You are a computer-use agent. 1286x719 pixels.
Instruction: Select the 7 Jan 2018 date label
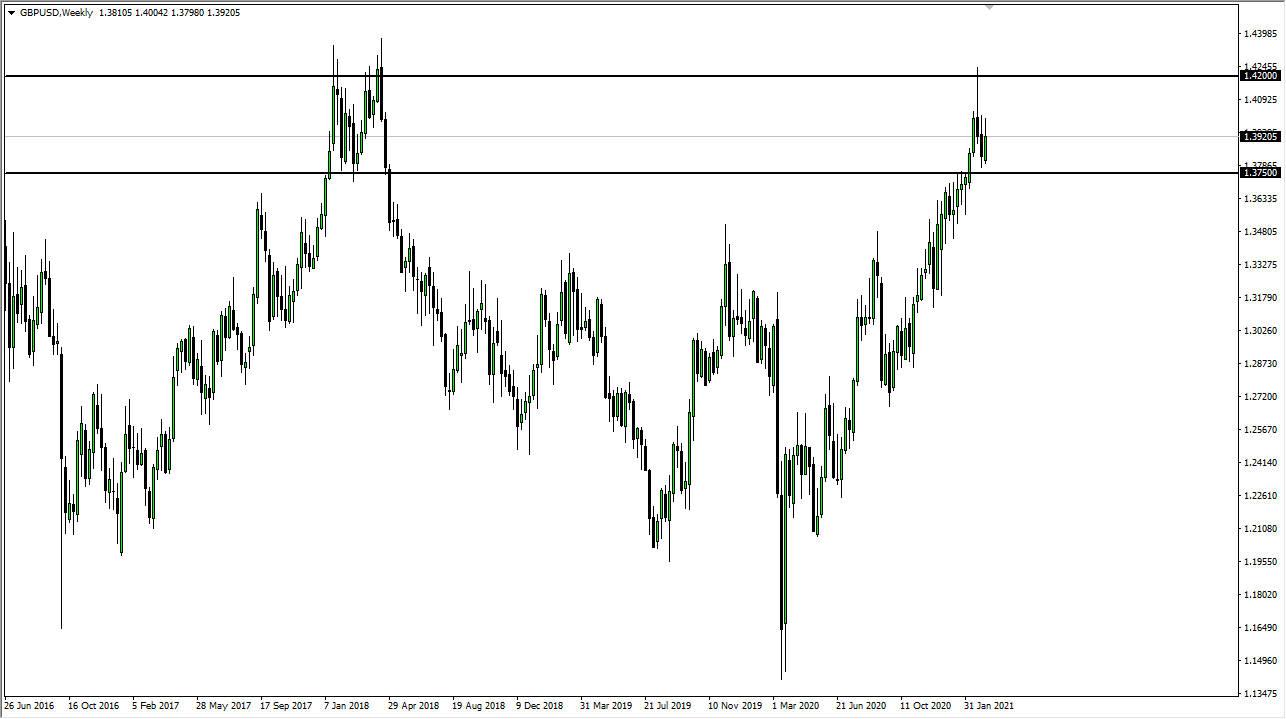[347, 705]
